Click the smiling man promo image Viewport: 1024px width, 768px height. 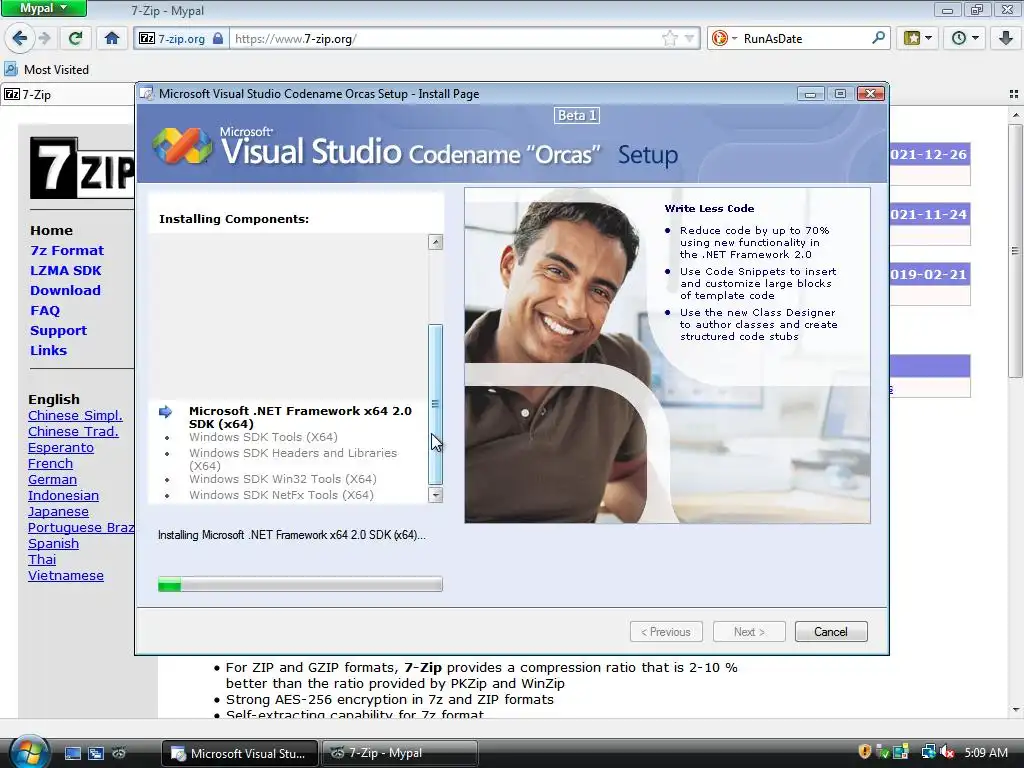[667, 355]
